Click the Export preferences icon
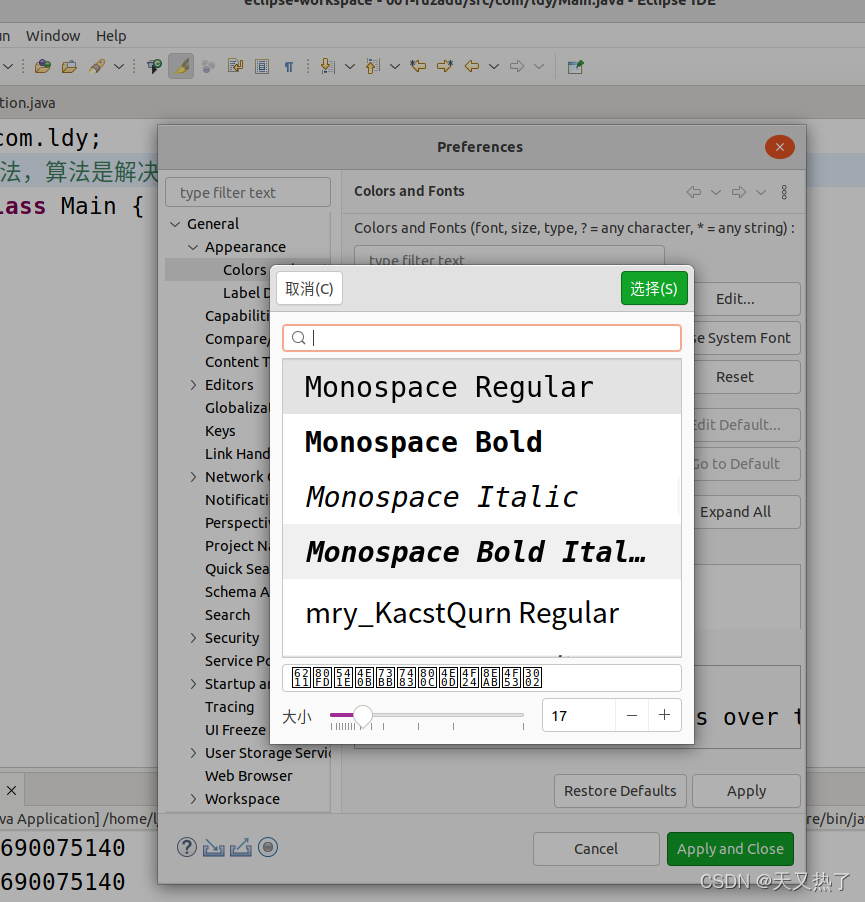Viewport: 865px width, 902px height. point(240,847)
